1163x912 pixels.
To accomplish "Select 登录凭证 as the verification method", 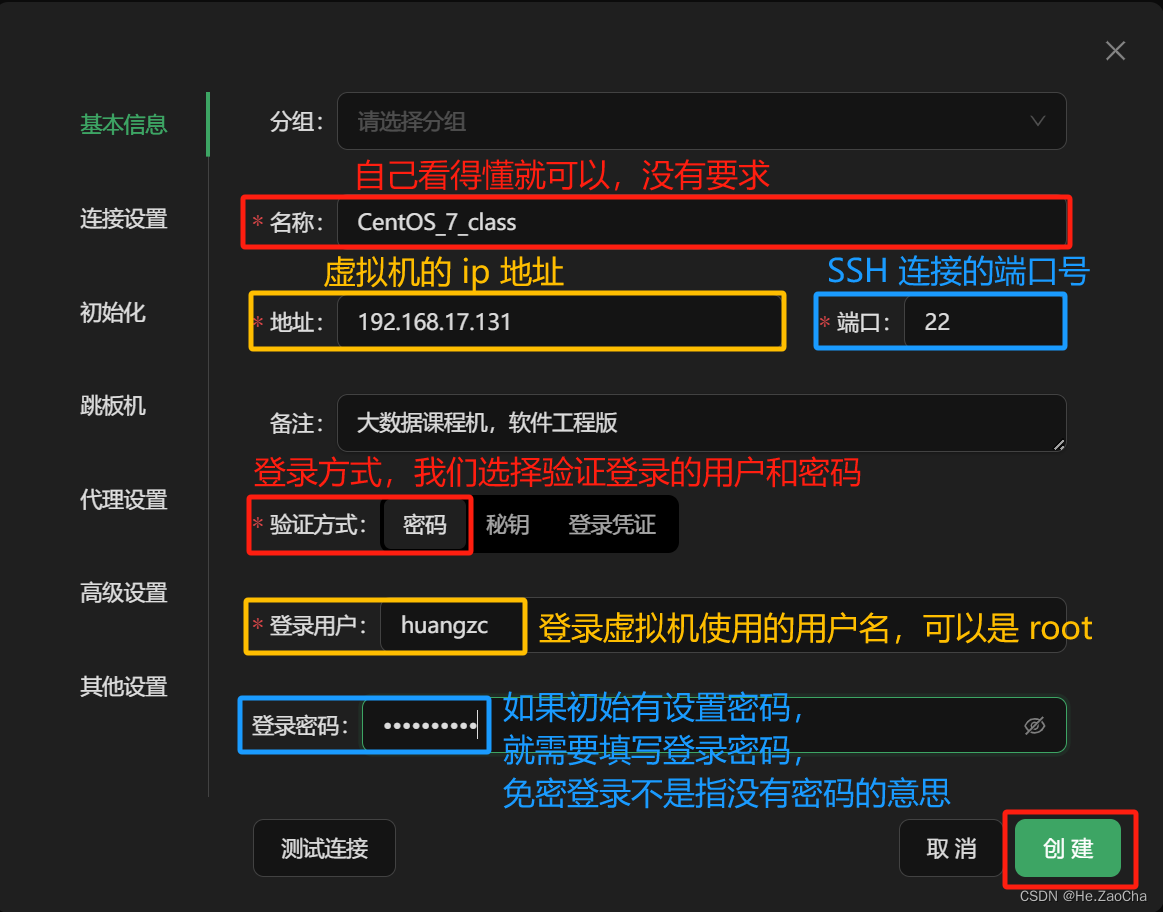I will [x=611, y=524].
